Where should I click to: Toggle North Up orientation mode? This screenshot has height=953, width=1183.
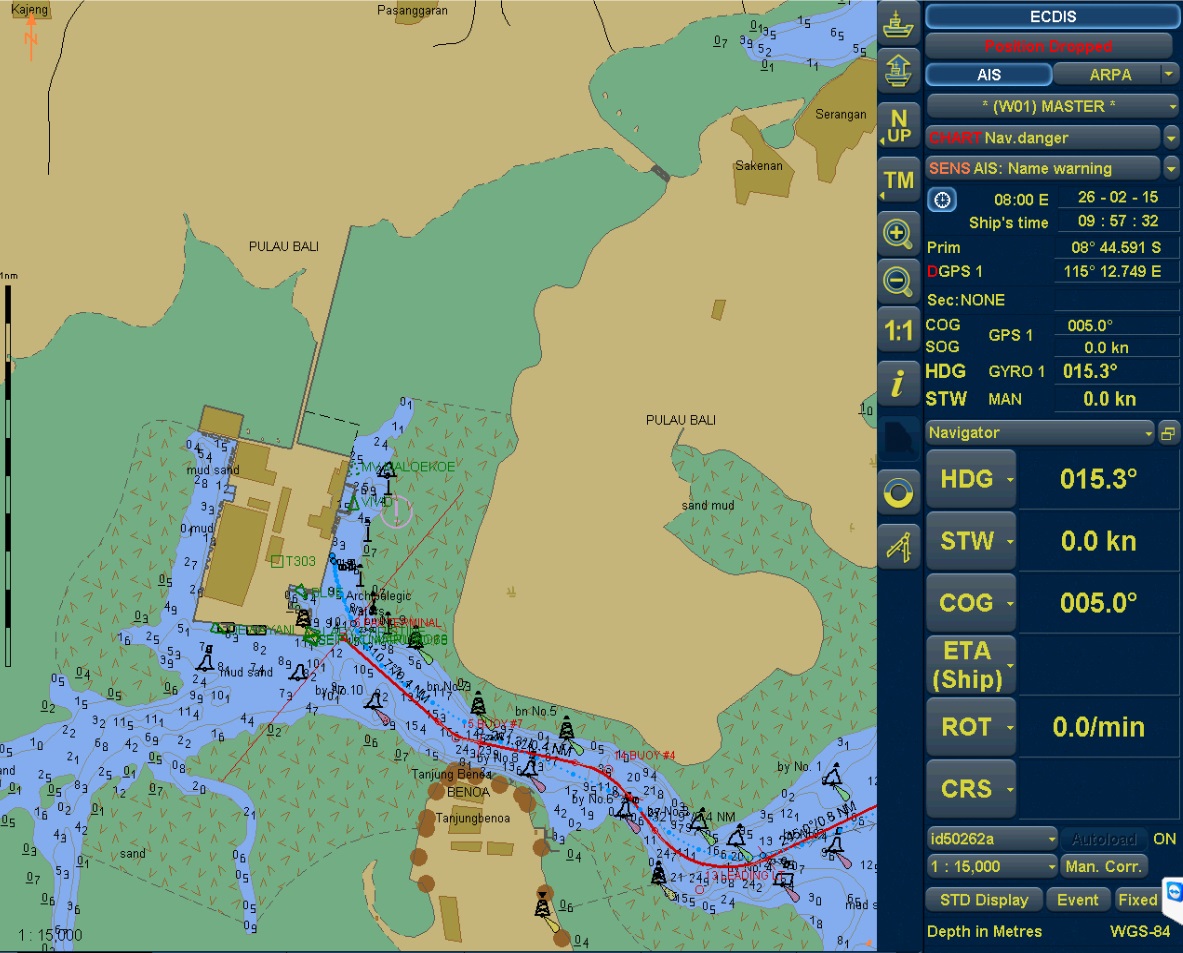pos(899,126)
